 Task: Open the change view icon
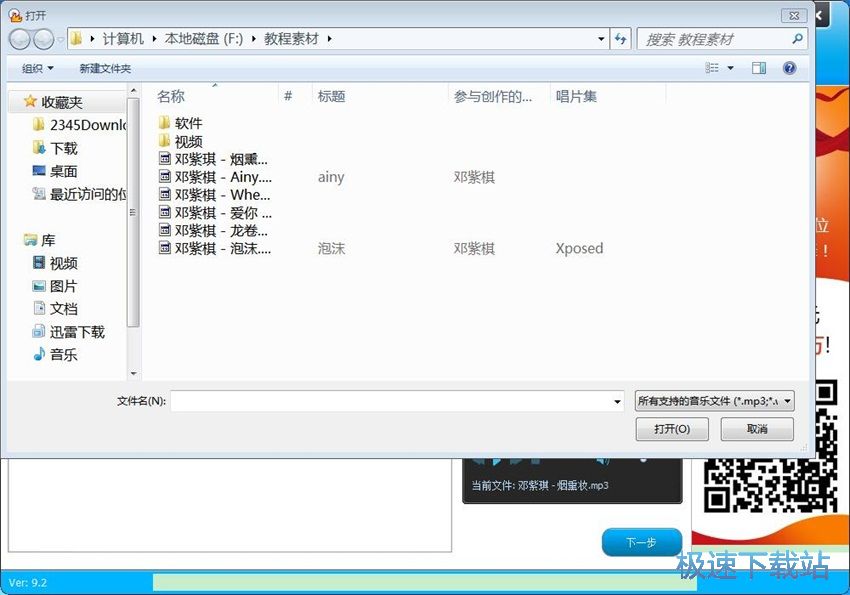711,68
